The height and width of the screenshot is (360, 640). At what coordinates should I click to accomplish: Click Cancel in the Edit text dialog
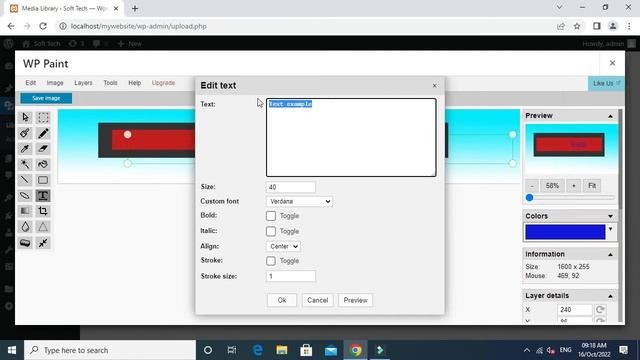coord(318,300)
